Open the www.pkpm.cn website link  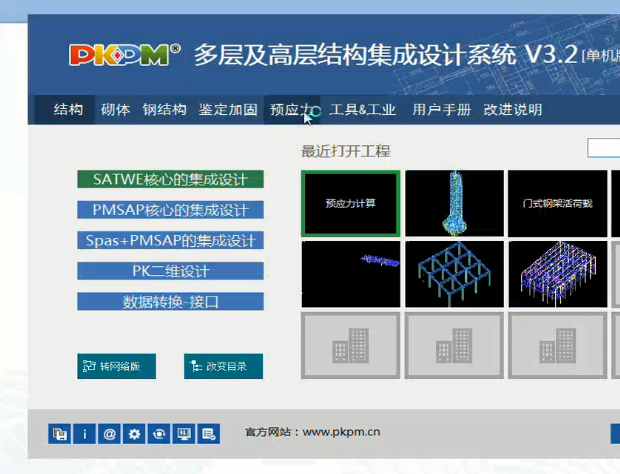point(341,432)
